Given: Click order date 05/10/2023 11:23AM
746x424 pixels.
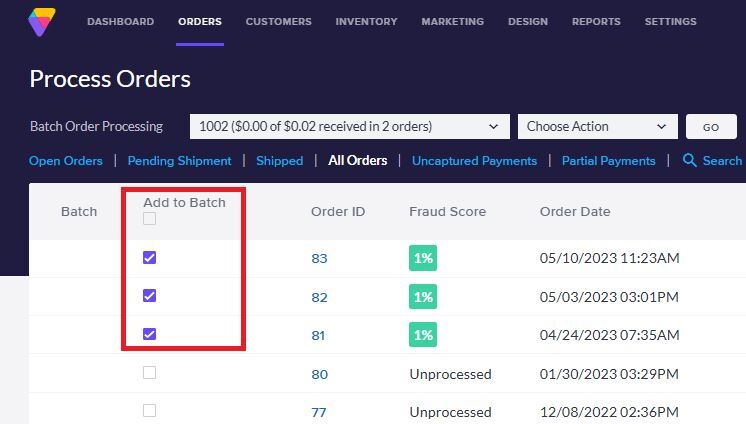Looking at the screenshot, I should pos(609,258).
